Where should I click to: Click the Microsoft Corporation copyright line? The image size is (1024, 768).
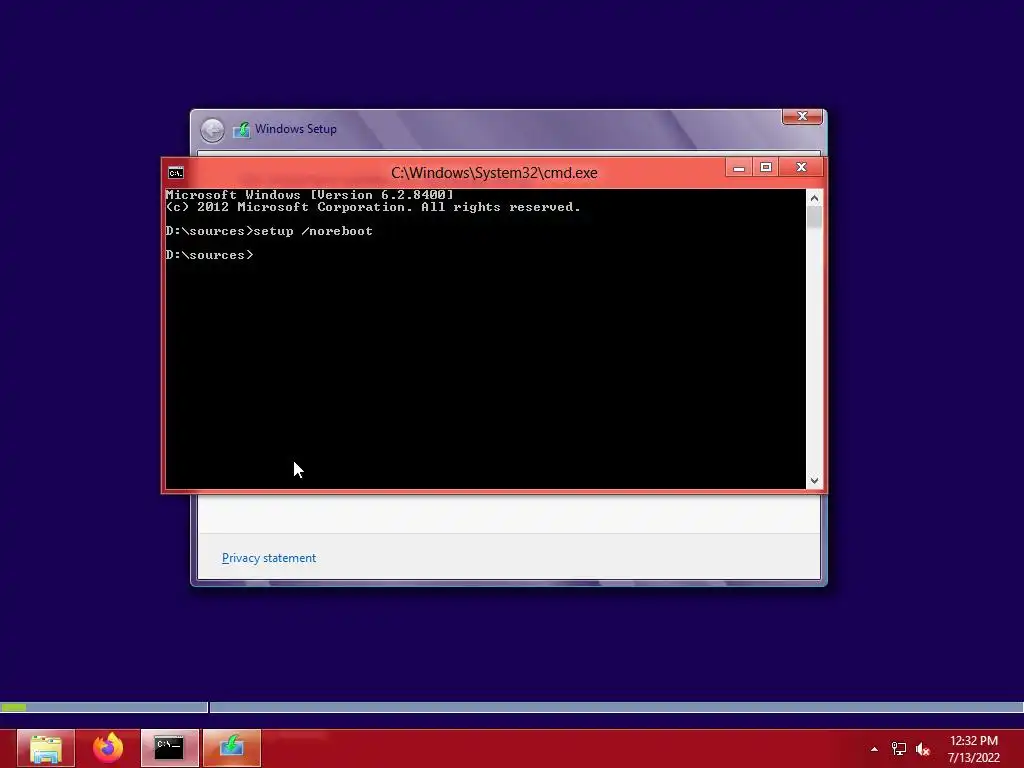373,207
